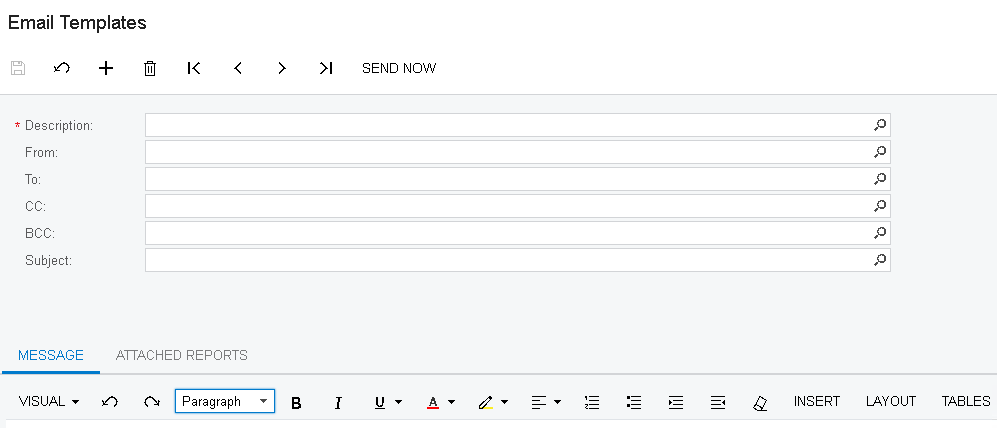Open lookup magnifier in Subject field
This screenshot has height=428, width=997.
tap(880, 259)
